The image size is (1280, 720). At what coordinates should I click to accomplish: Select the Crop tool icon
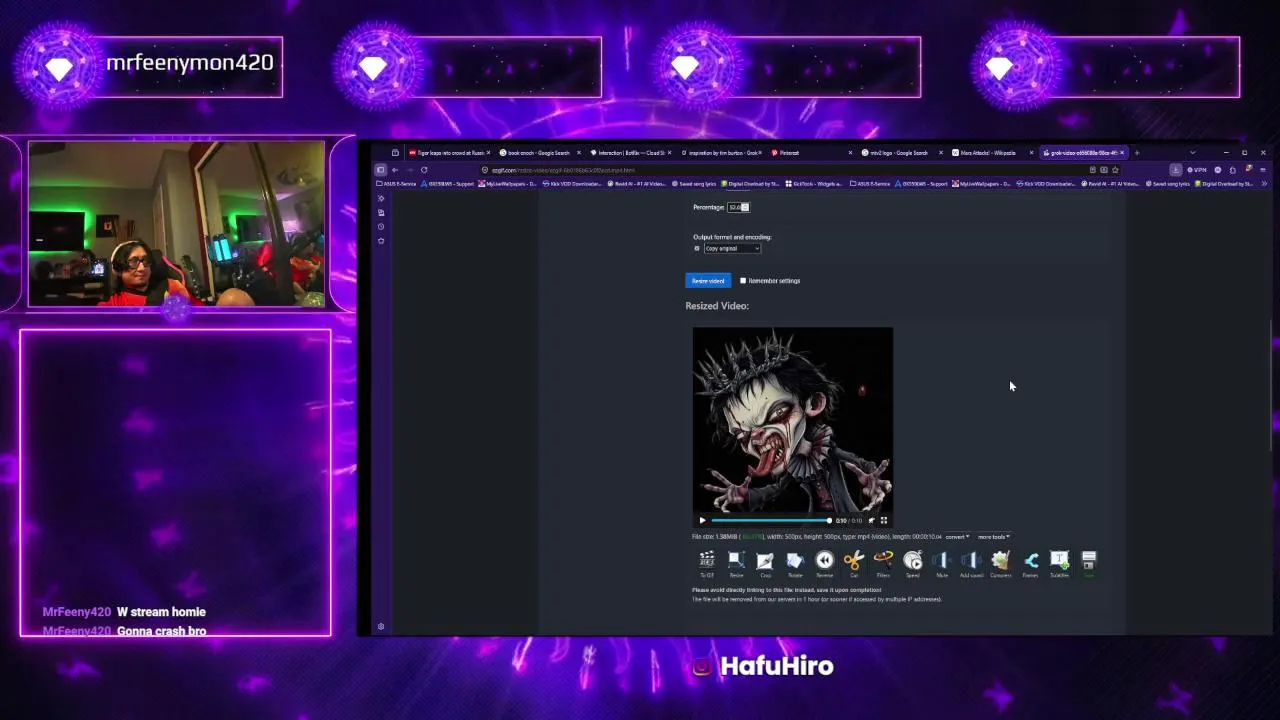click(x=765, y=563)
